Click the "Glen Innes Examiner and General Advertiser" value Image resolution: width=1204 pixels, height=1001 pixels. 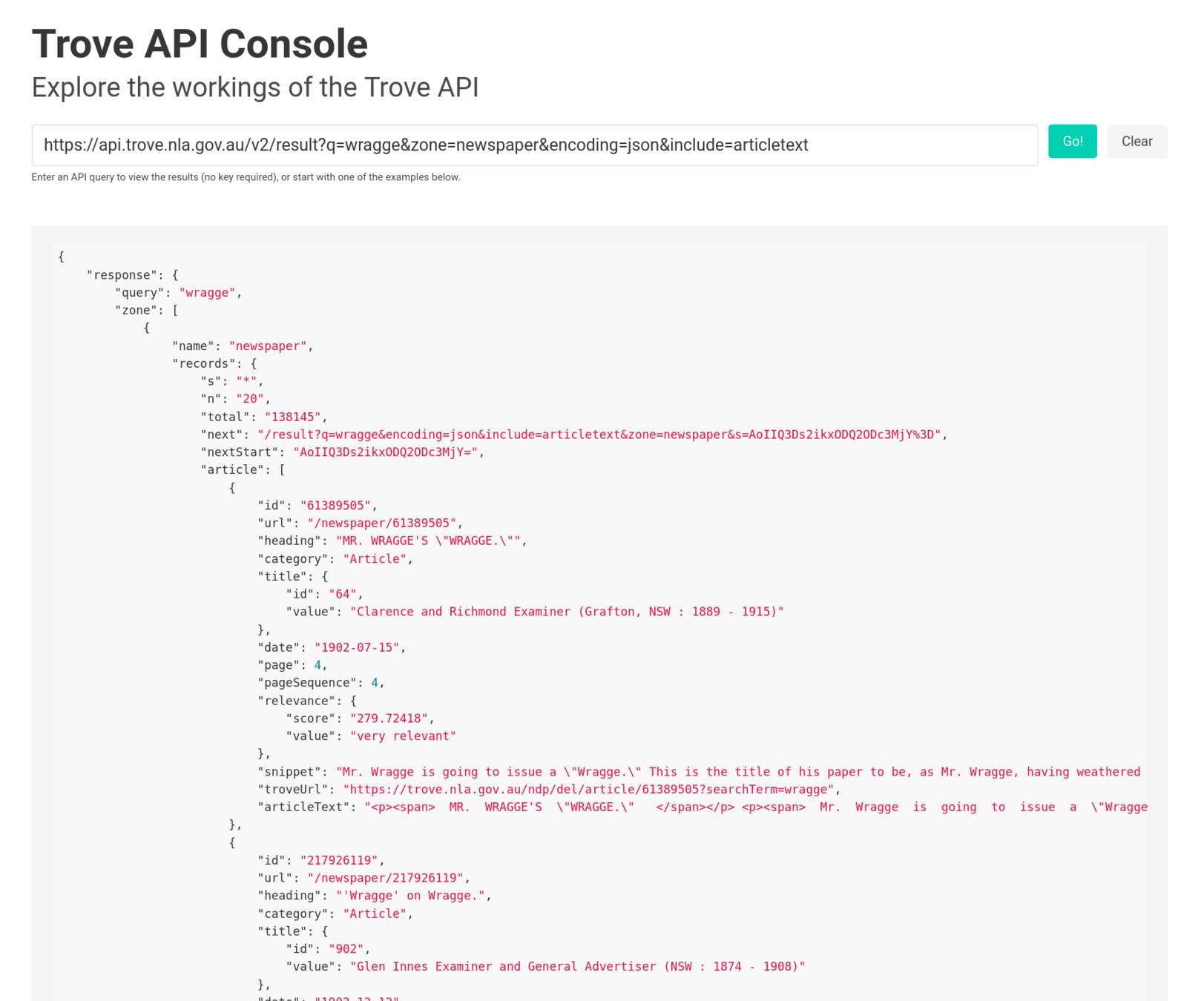tap(578, 967)
